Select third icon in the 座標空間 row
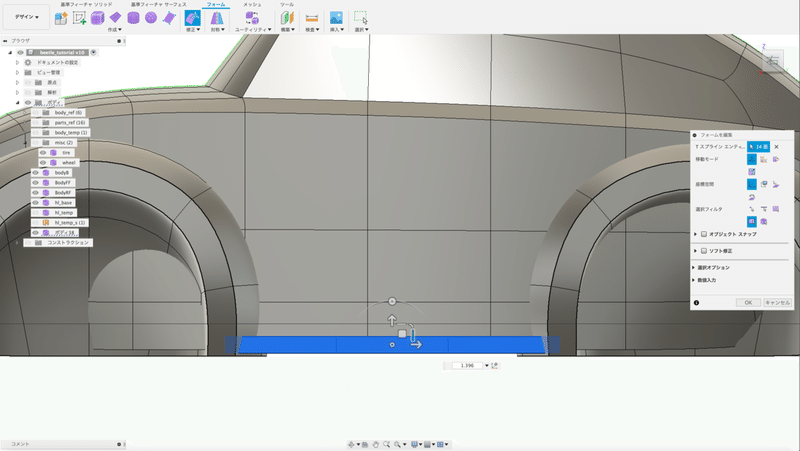The height and width of the screenshot is (451, 800). (x=776, y=184)
